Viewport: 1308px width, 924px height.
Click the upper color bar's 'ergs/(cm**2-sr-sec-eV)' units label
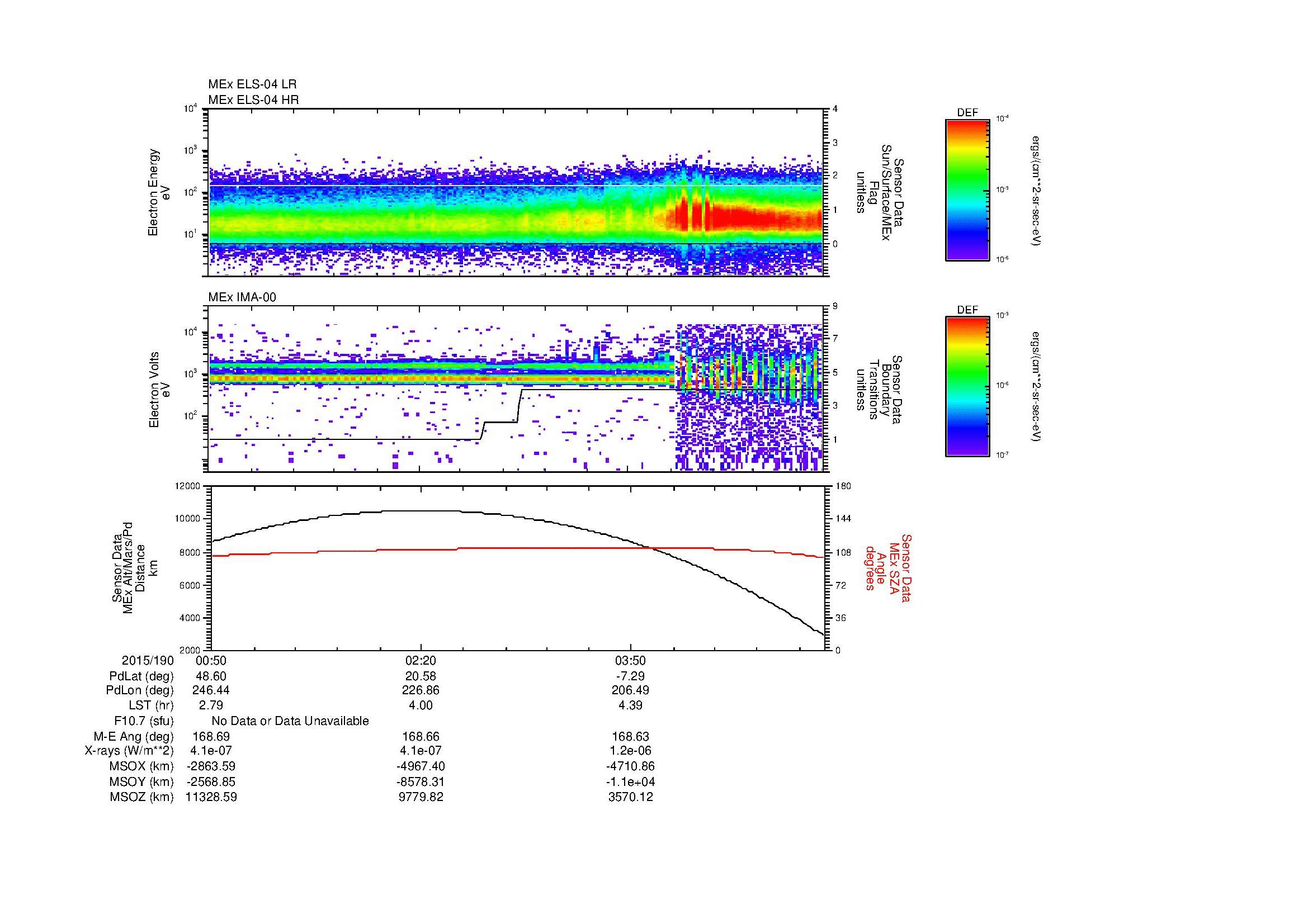click(x=1037, y=191)
